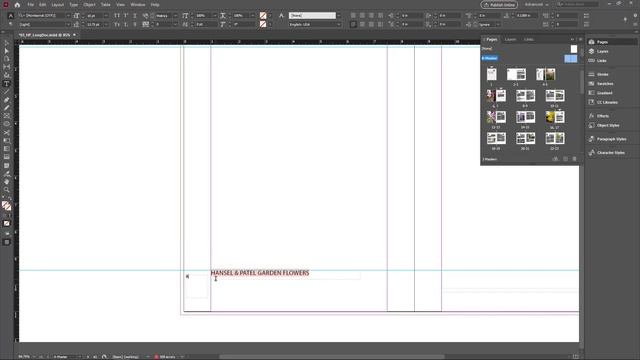The image size is (640, 360).
Task: Switch to Paragraph Formatting Controls
Action: (11, 24)
